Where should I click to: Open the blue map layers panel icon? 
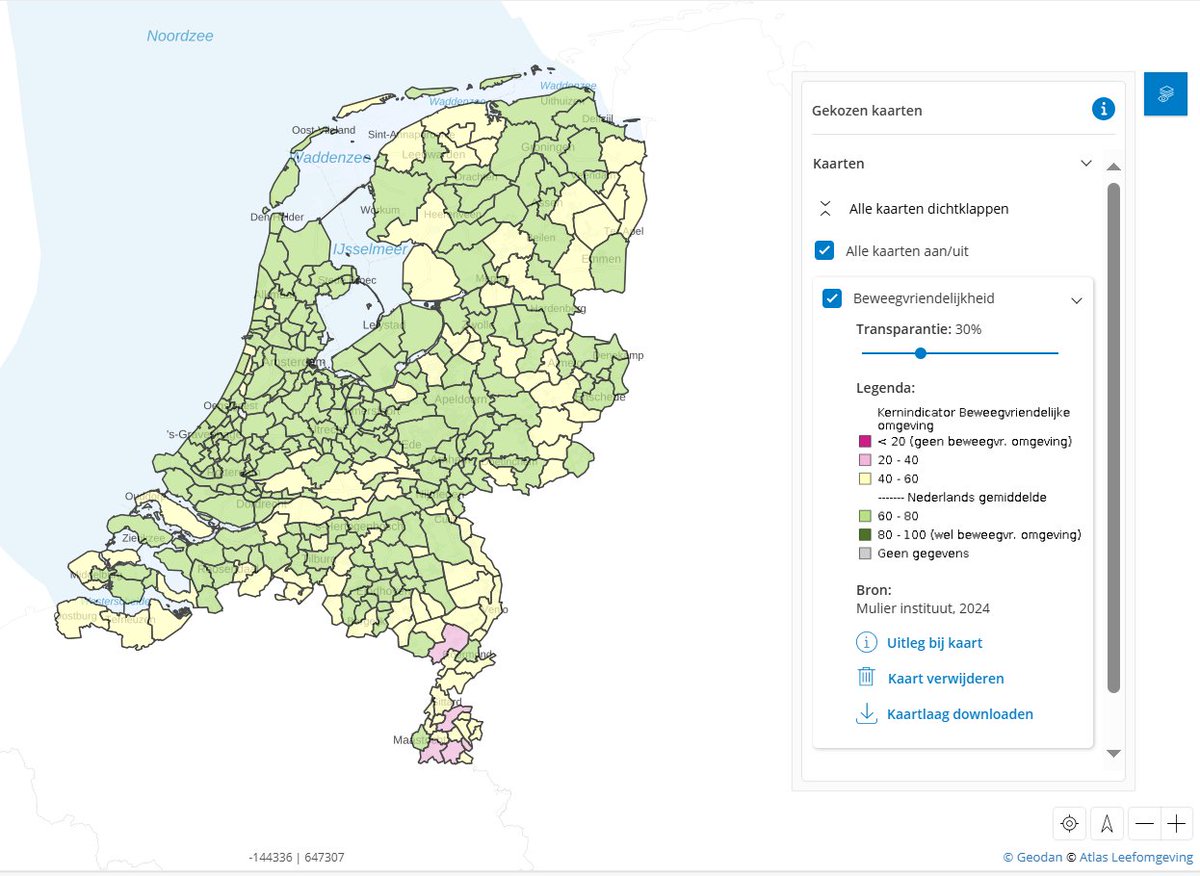point(1165,93)
